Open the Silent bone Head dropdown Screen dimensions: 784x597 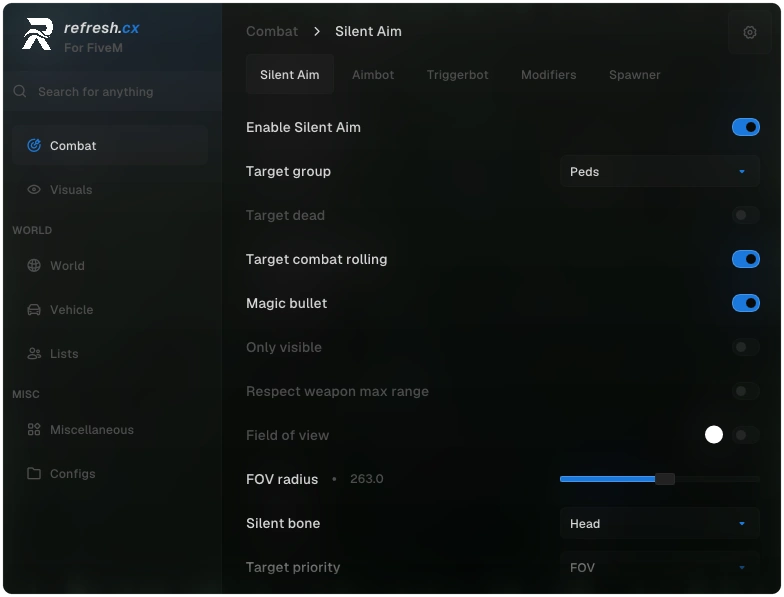(x=660, y=524)
